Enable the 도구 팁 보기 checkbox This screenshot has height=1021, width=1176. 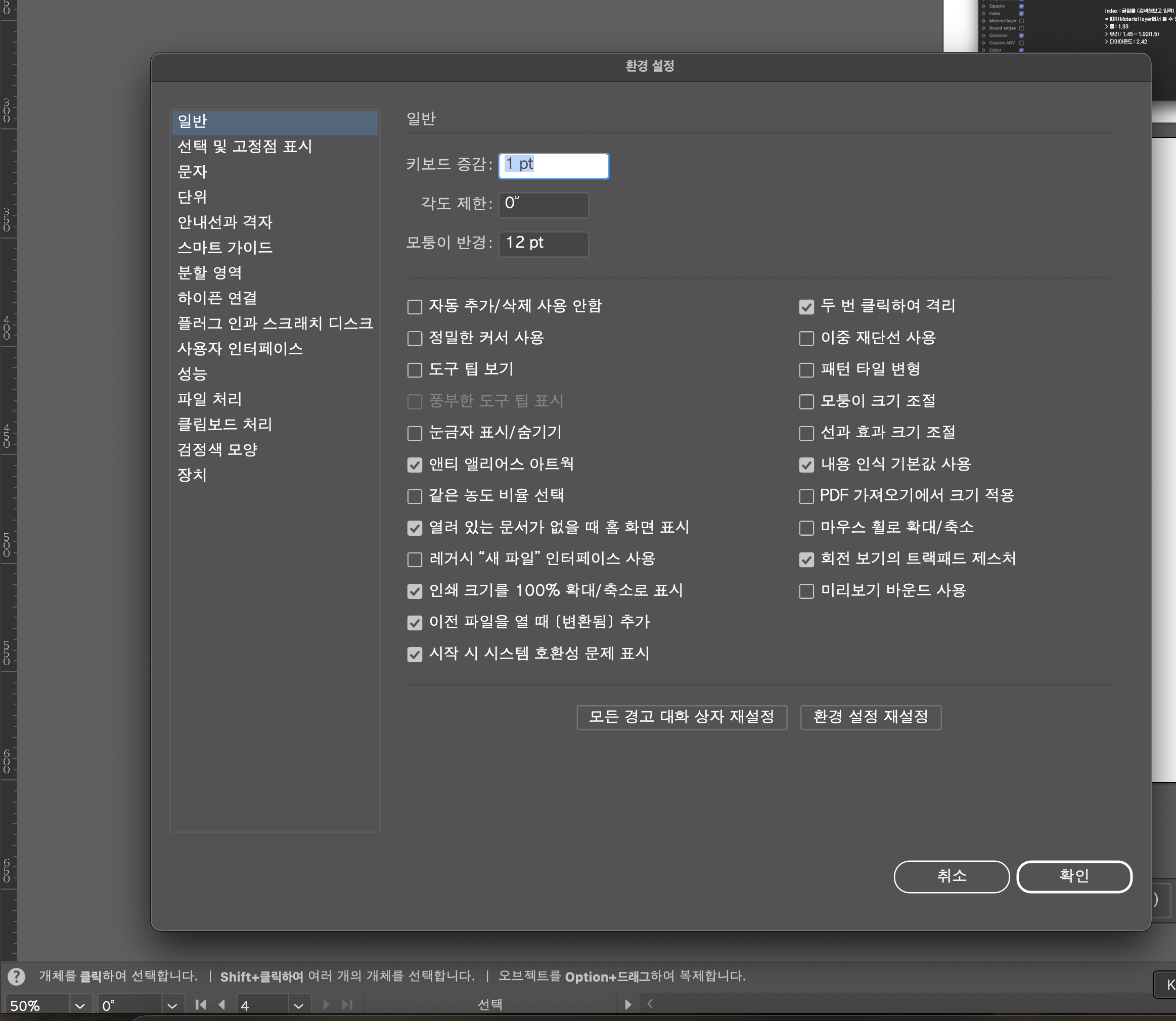414,370
